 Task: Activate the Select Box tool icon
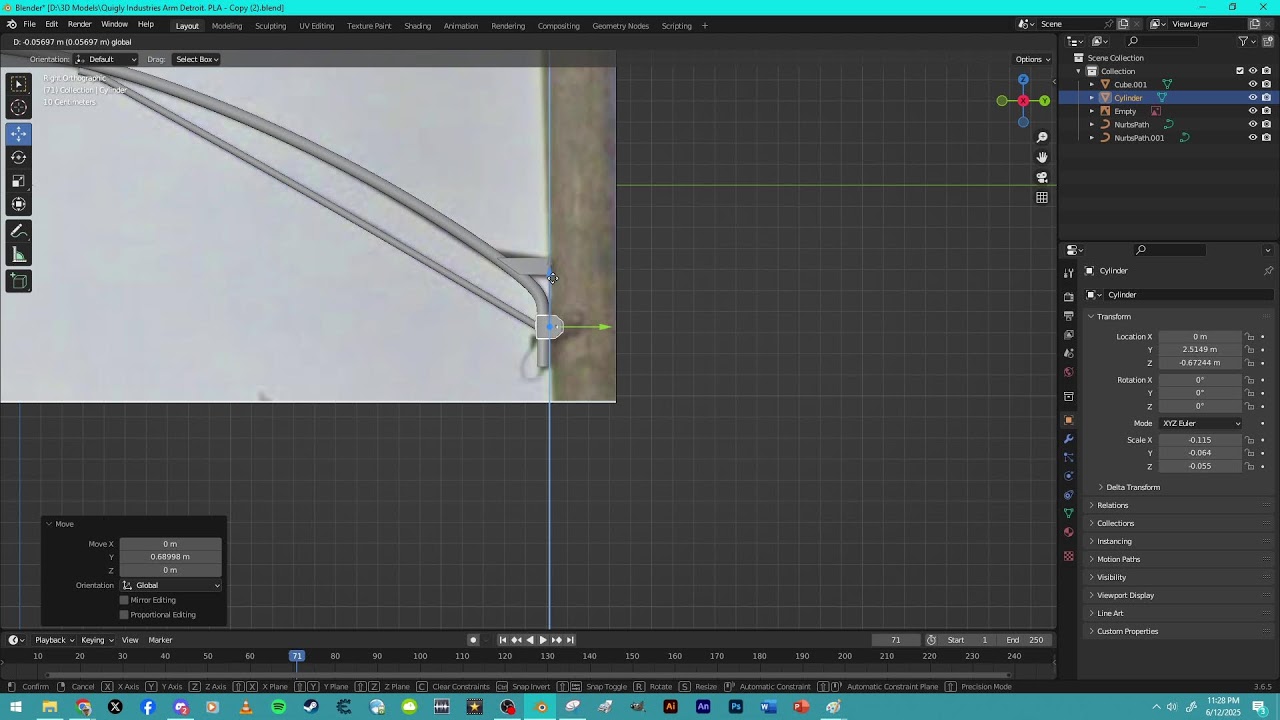(x=19, y=84)
